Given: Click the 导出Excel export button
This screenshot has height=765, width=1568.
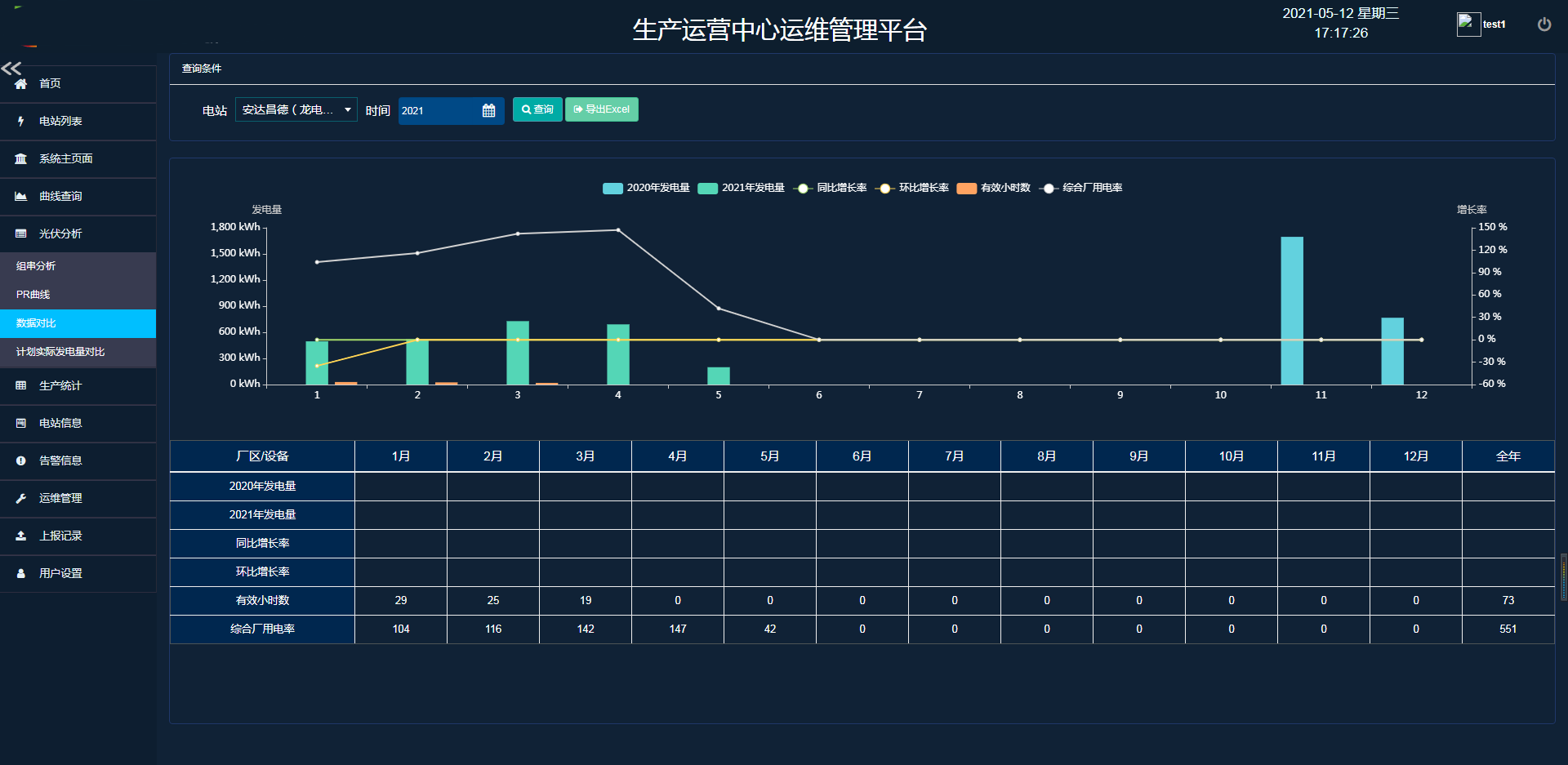Looking at the screenshot, I should tap(602, 110).
